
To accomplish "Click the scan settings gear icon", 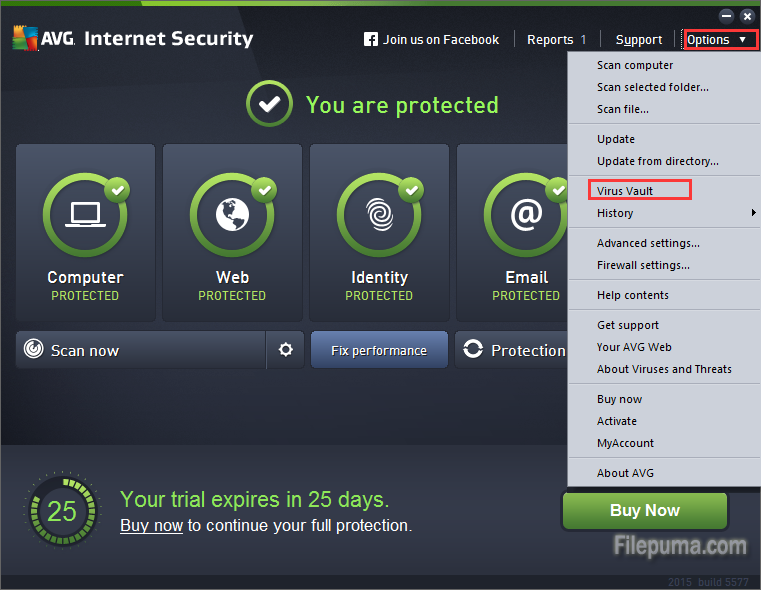I will (286, 350).
